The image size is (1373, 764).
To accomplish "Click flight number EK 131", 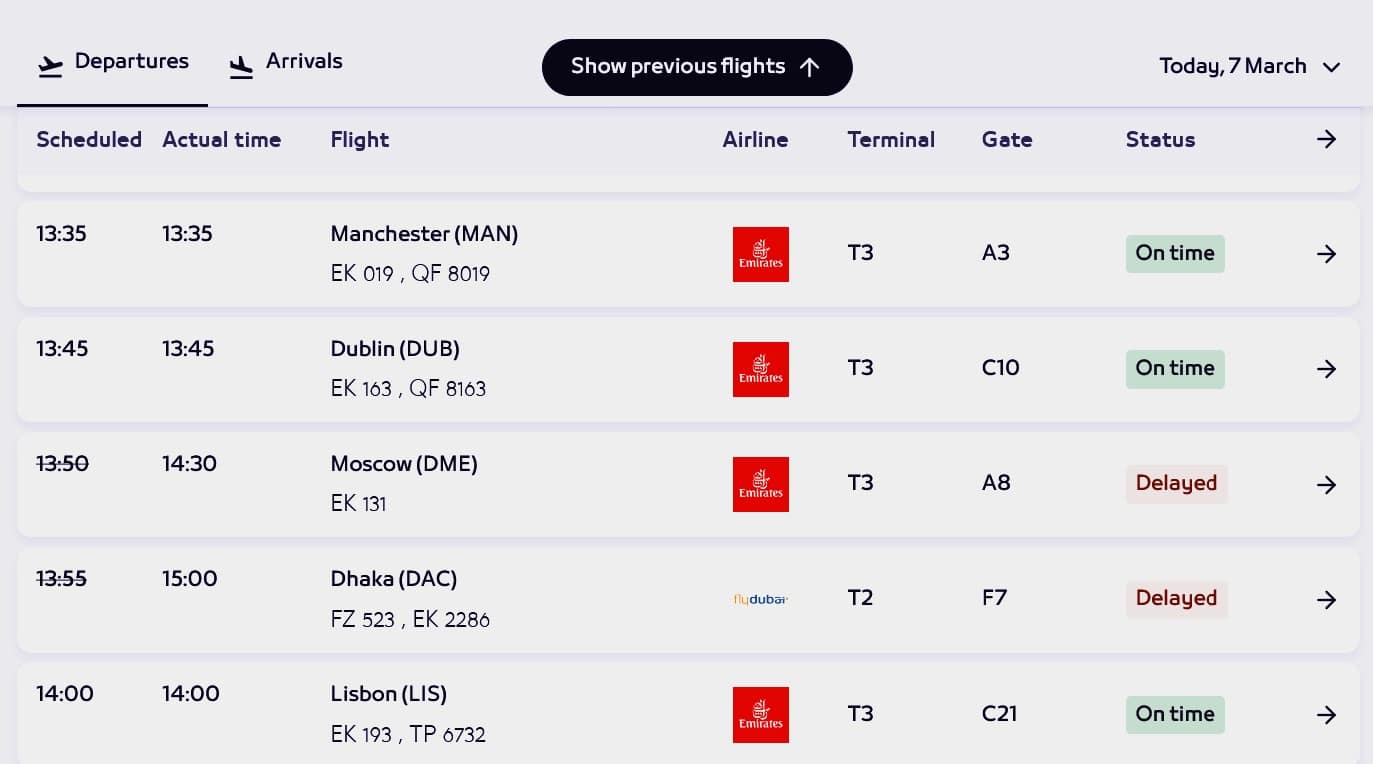I will click(359, 504).
